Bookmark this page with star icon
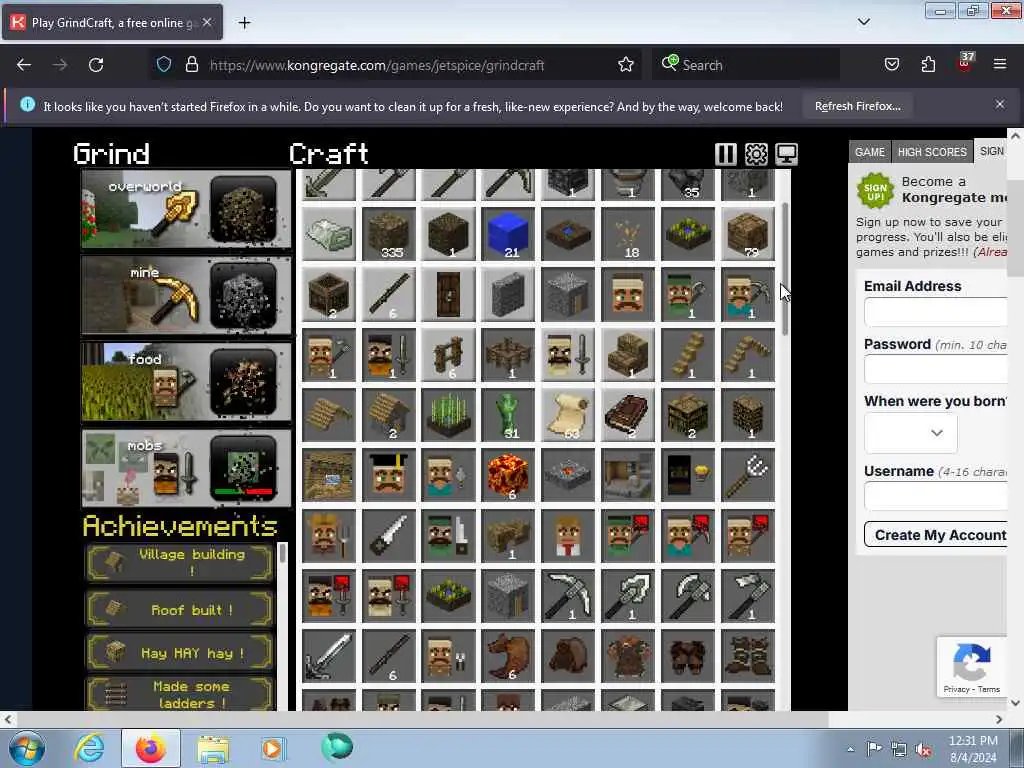The image size is (1024, 768). pos(626,65)
